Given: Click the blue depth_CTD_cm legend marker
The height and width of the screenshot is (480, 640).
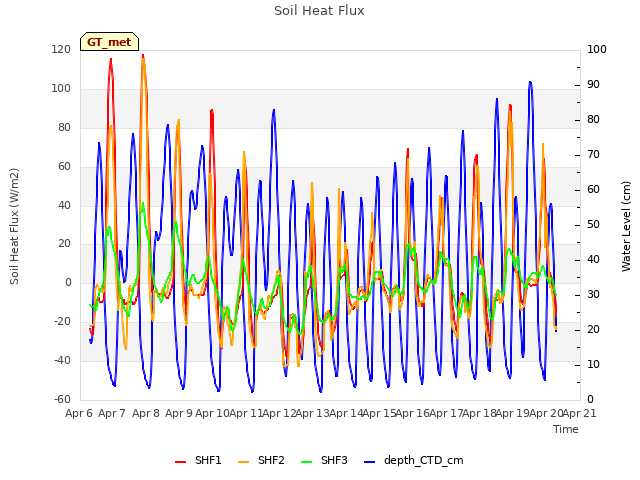Looking at the screenshot, I should (x=369, y=462).
